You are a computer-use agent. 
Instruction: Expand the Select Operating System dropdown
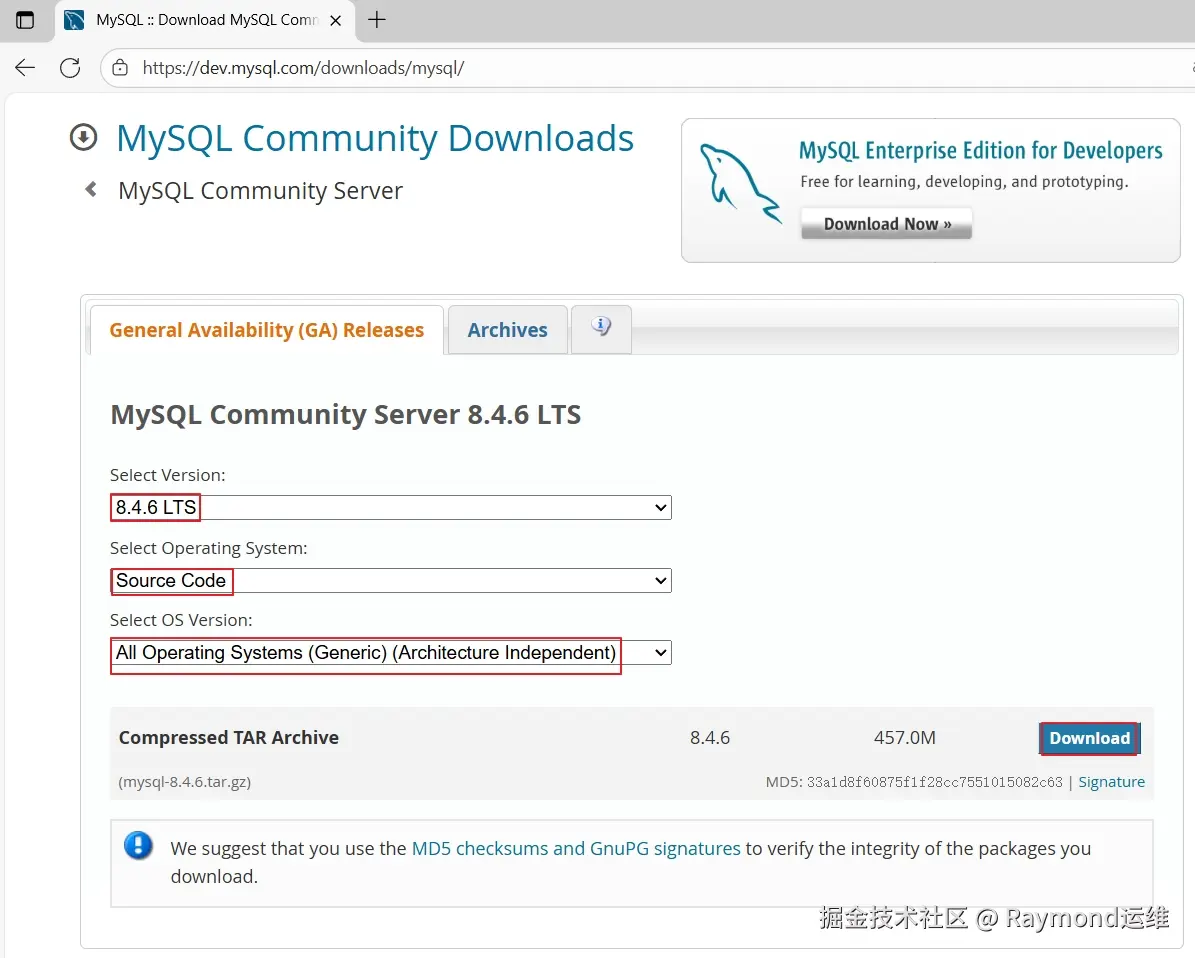(391, 581)
